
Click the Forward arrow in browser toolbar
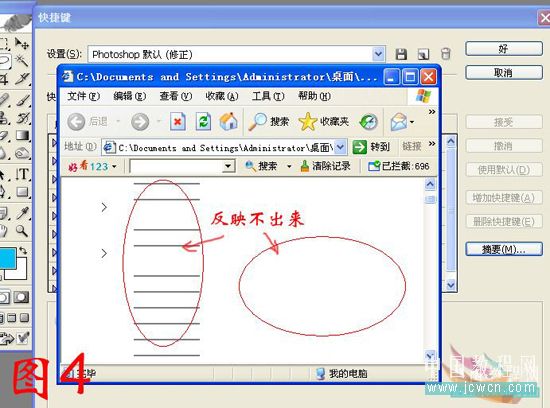[x=140, y=122]
